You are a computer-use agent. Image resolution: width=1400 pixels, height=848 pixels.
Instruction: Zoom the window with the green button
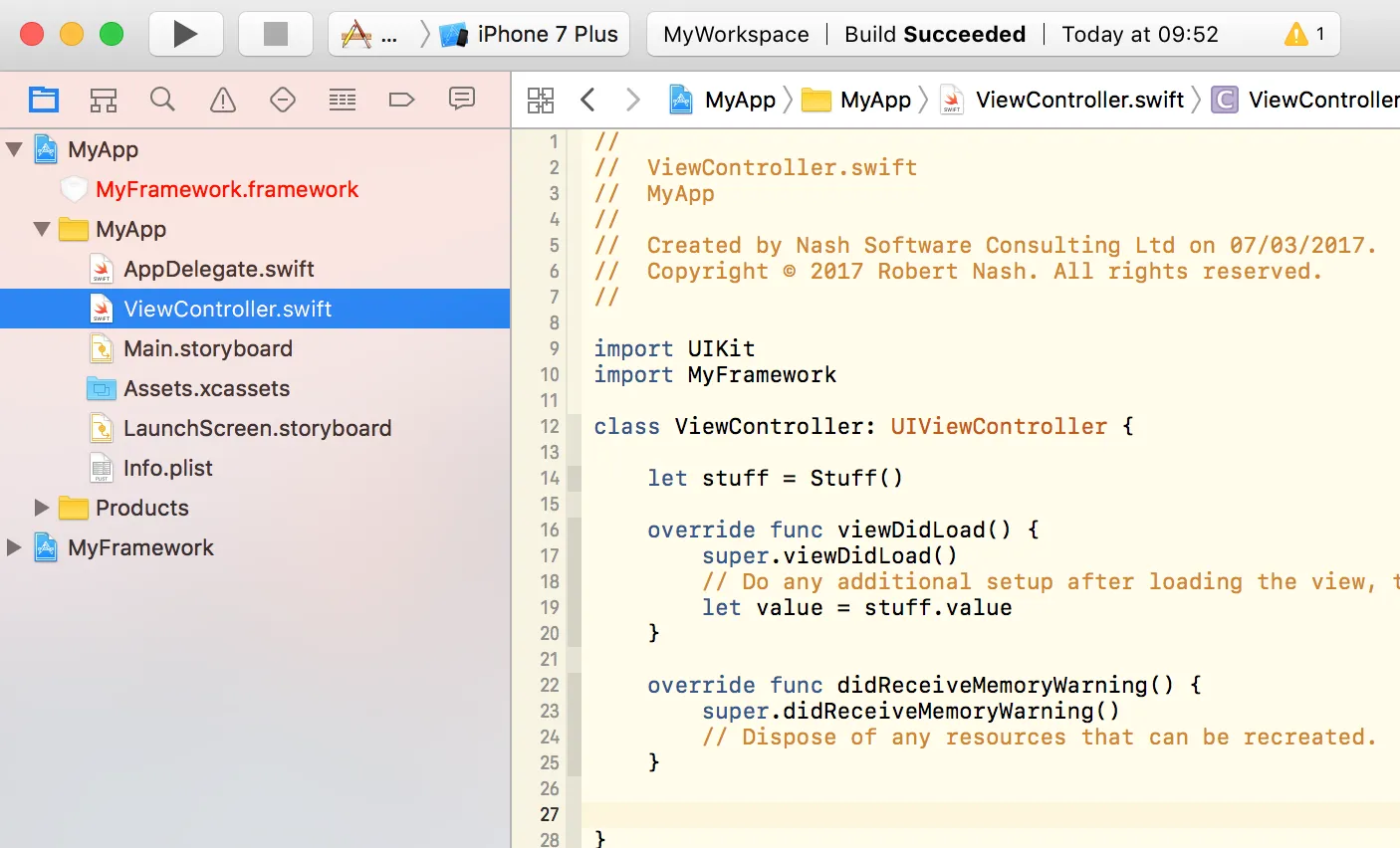pyautogui.click(x=112, y=34)
